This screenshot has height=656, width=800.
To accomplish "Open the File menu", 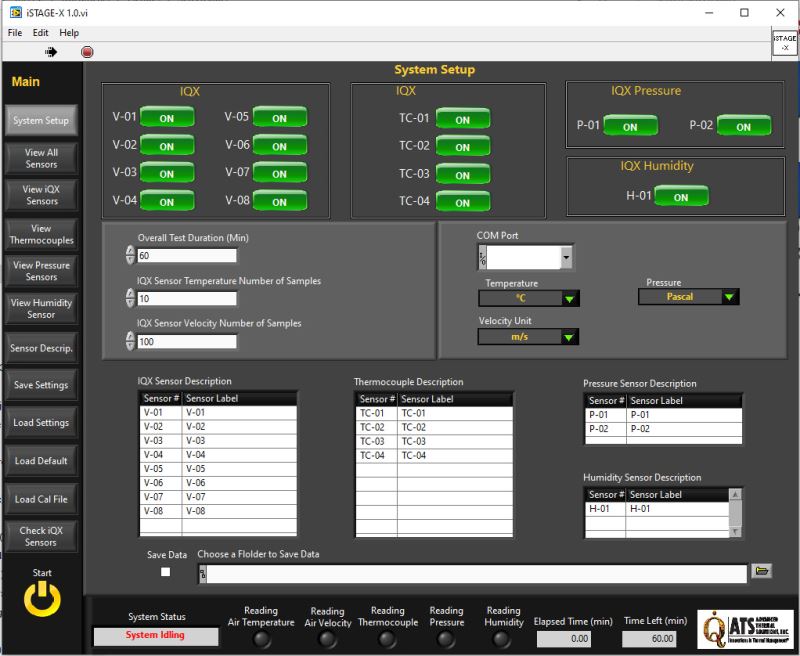I will 15,33.
